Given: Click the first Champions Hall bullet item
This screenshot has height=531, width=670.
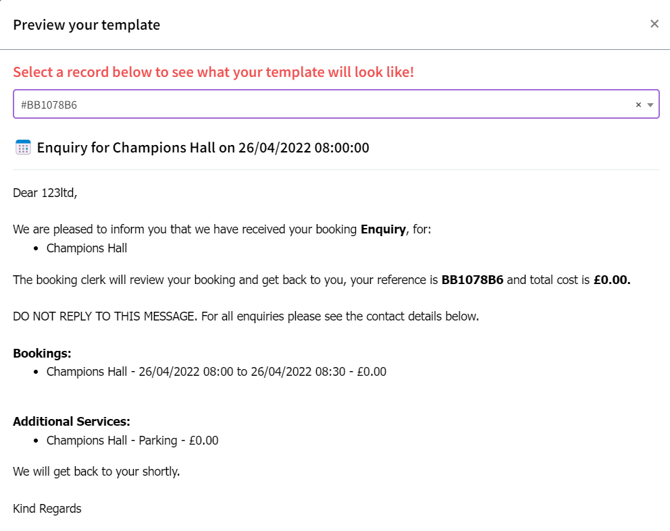Looking at the screenshot, I should pos(87,248).
